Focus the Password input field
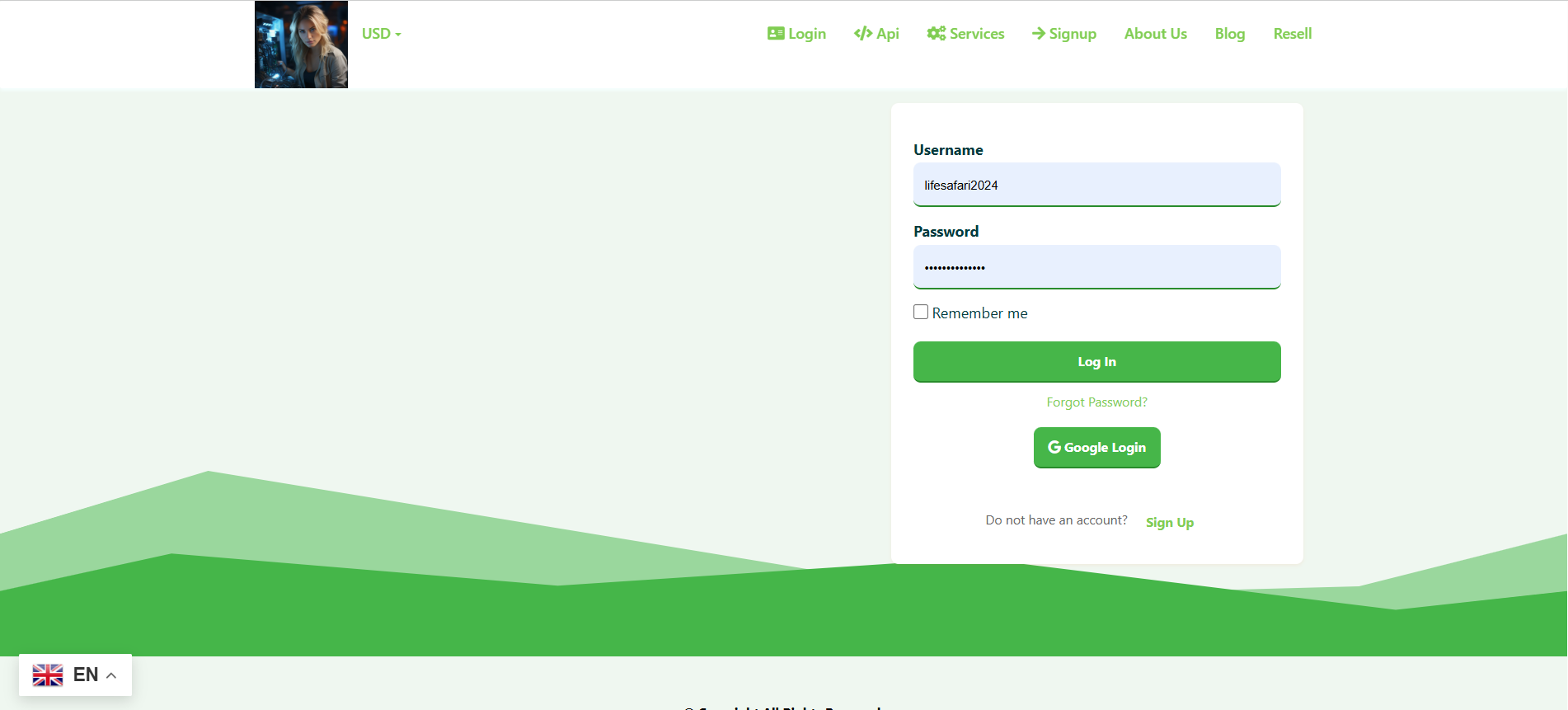Image resolution: width=1568 pixels, height=710 pixels. pyautogui.click(x=1096, y=267)
